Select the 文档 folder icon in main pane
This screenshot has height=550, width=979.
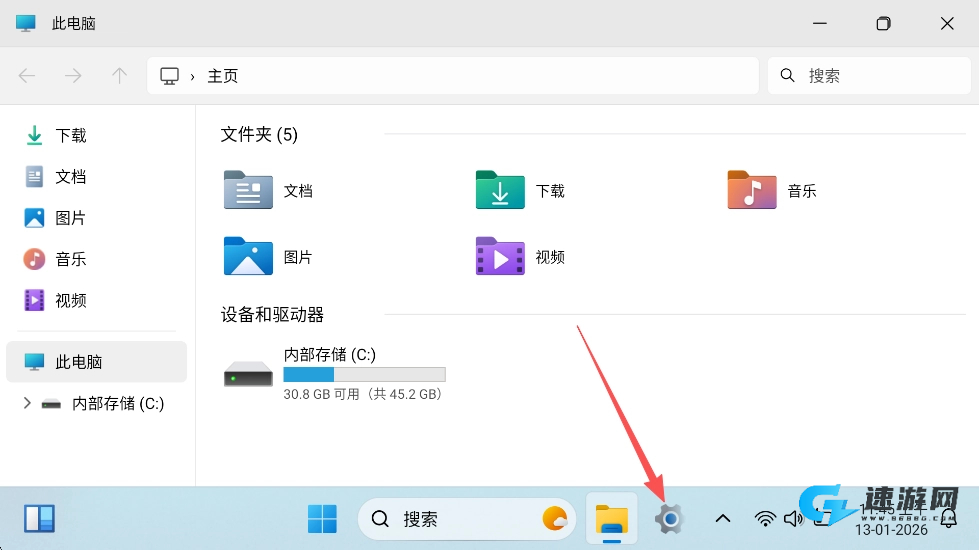pos(248,190)
